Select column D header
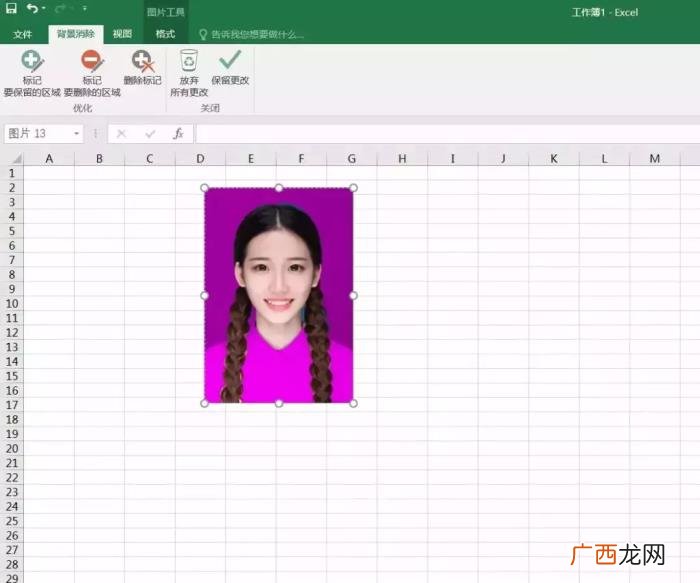The width and height of the screenshot is (700, 583). tap(200, 159)
